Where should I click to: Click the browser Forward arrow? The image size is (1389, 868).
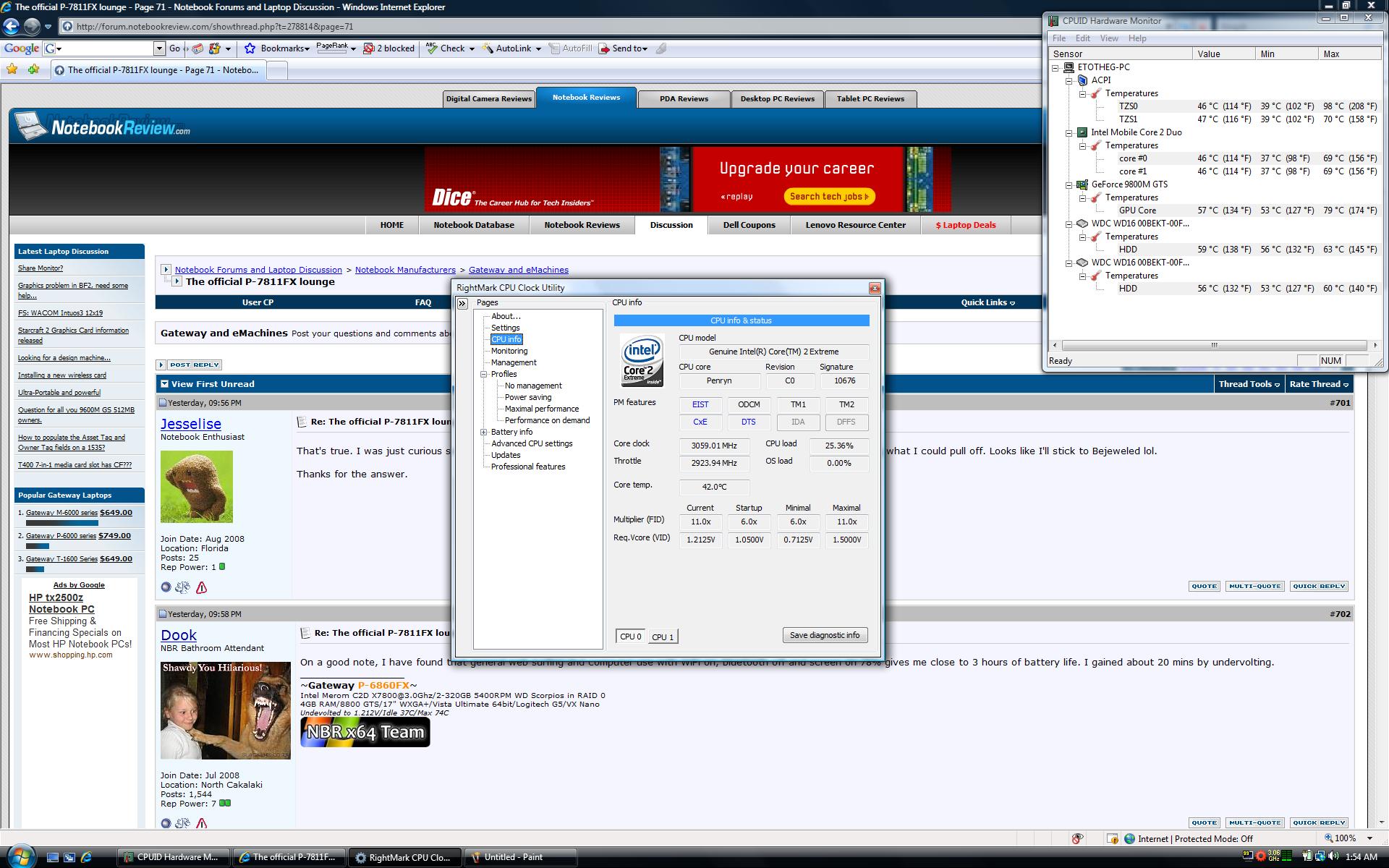(32, 27)
